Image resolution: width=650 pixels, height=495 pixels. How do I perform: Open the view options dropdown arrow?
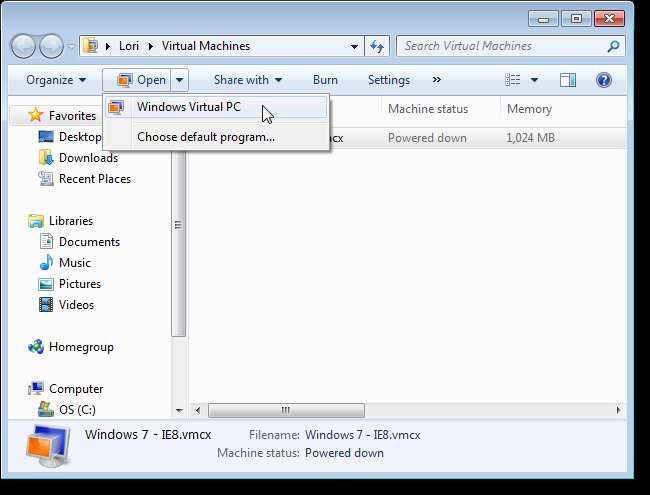coord(534,80)
